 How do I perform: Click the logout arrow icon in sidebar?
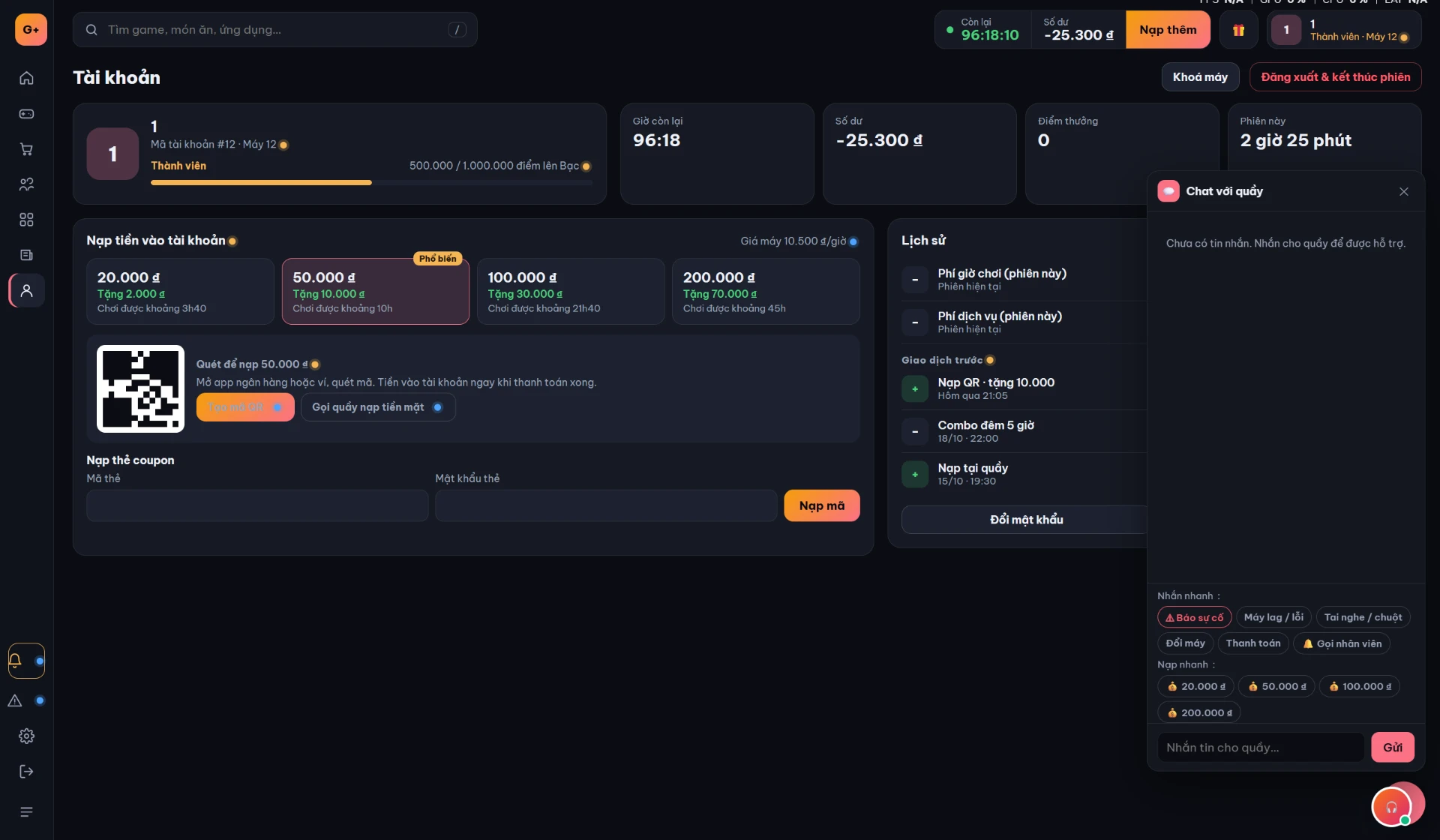pos(26,771)
